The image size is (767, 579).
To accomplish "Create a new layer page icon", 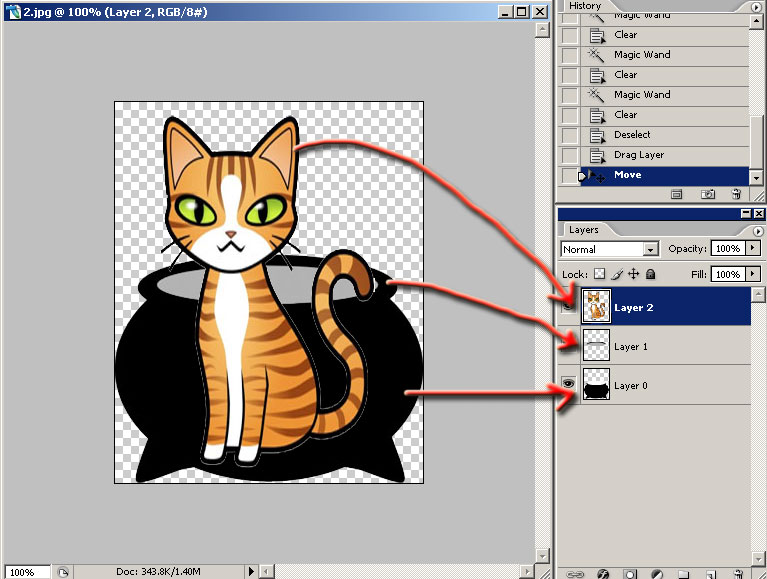I will [x=711, y=574].
